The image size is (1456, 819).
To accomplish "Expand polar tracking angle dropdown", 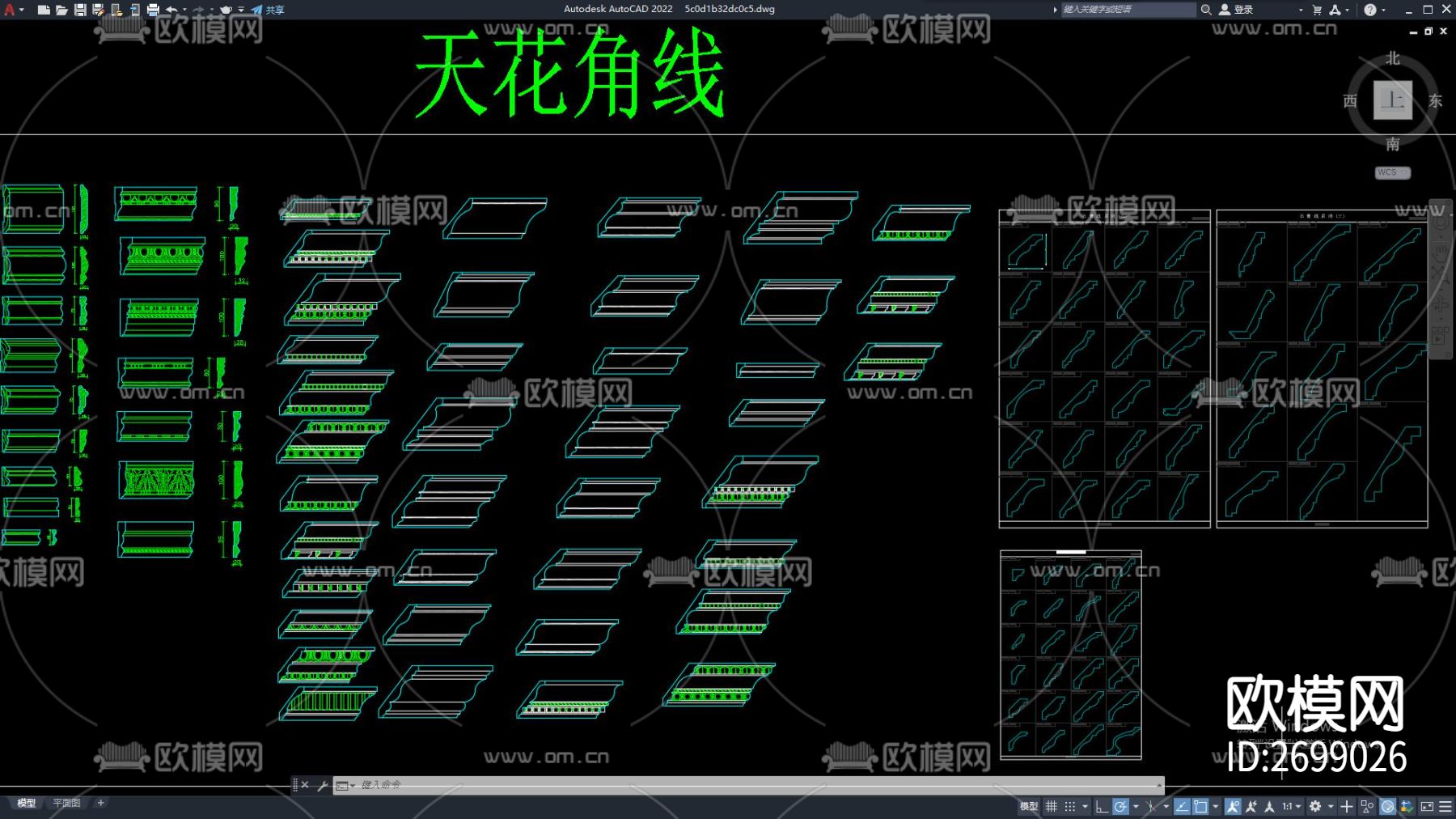I will click(1136, 806).
